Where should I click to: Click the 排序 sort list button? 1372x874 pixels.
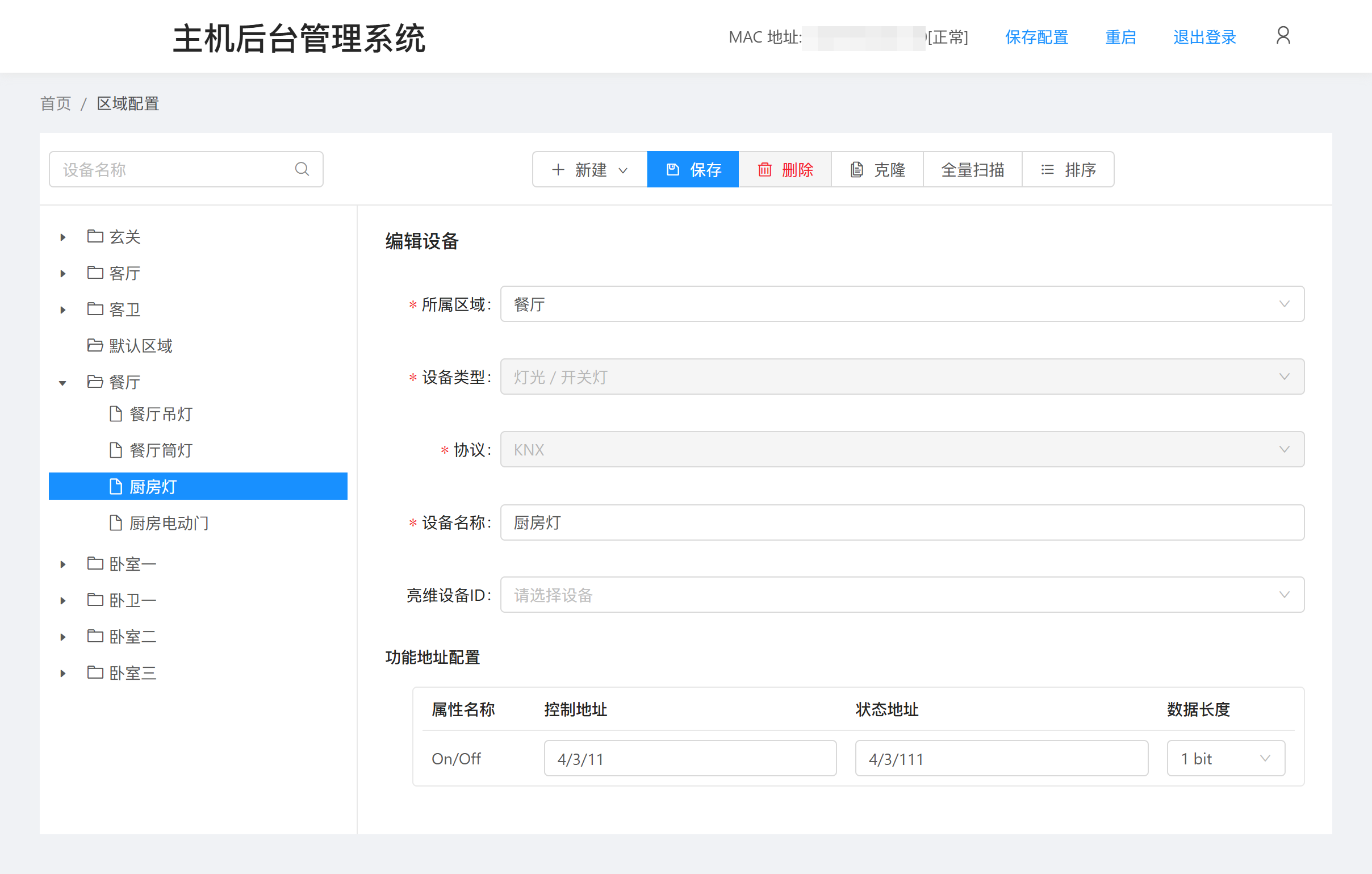[1068, 169]
